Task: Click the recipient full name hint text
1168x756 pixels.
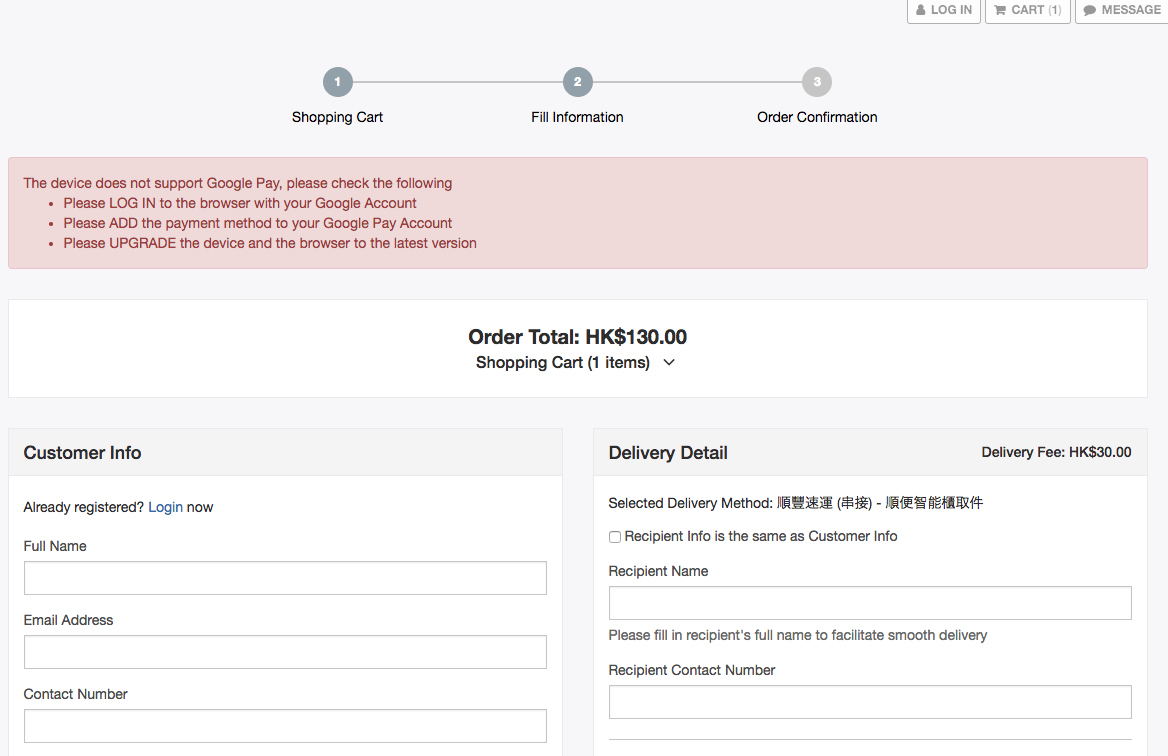Action: click(798, 635)
